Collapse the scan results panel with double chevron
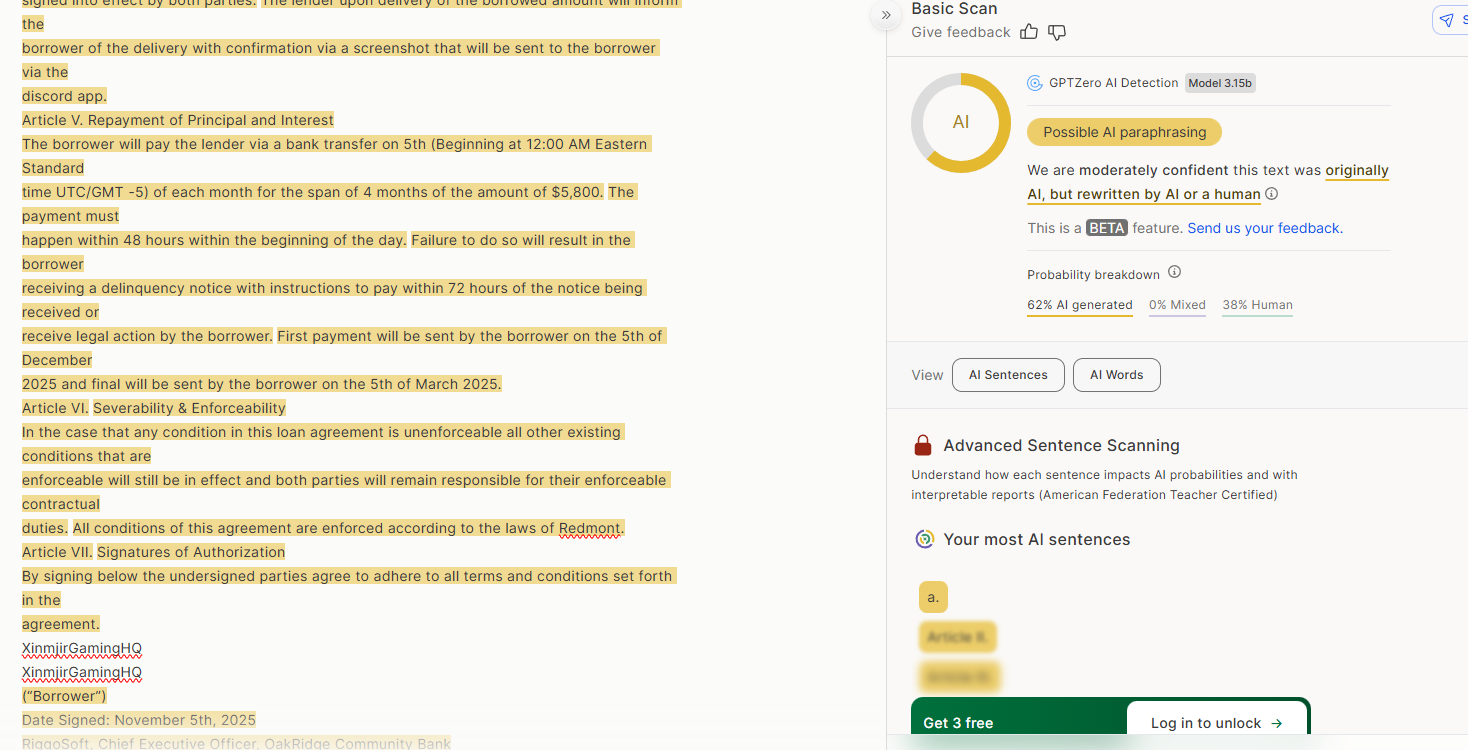The height and width of the screenshot is (750, 1468). click(885, 15)
